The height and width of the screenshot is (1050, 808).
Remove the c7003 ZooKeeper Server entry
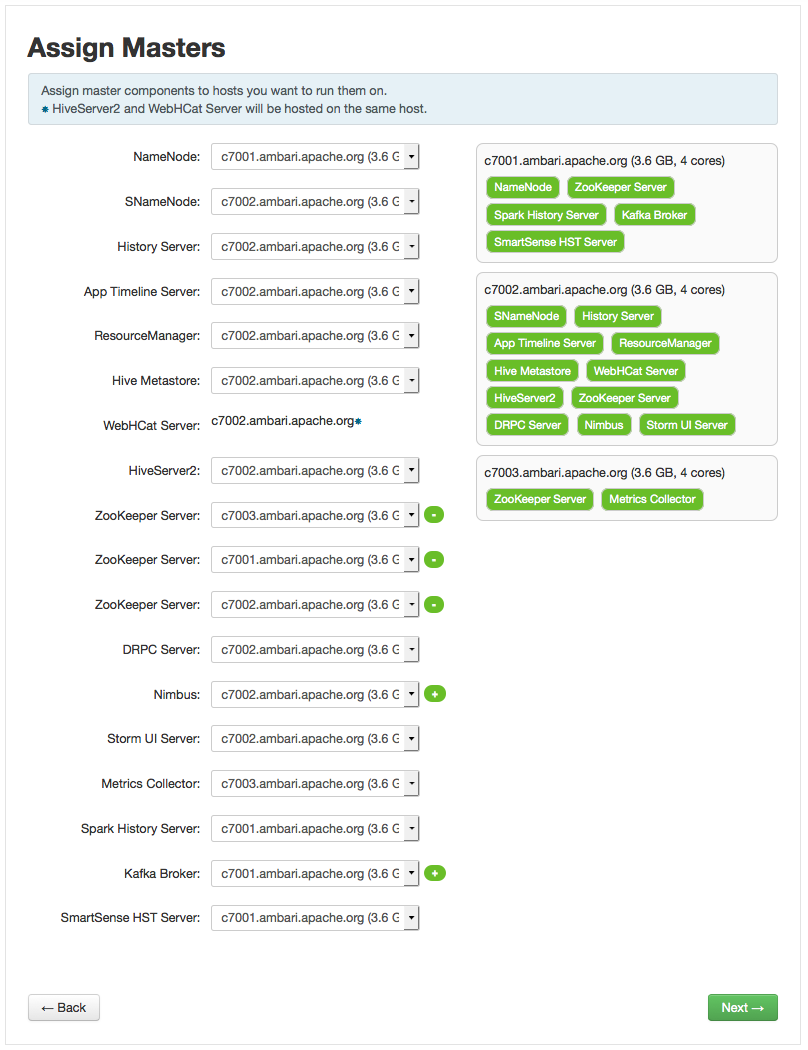click(434, 515)
